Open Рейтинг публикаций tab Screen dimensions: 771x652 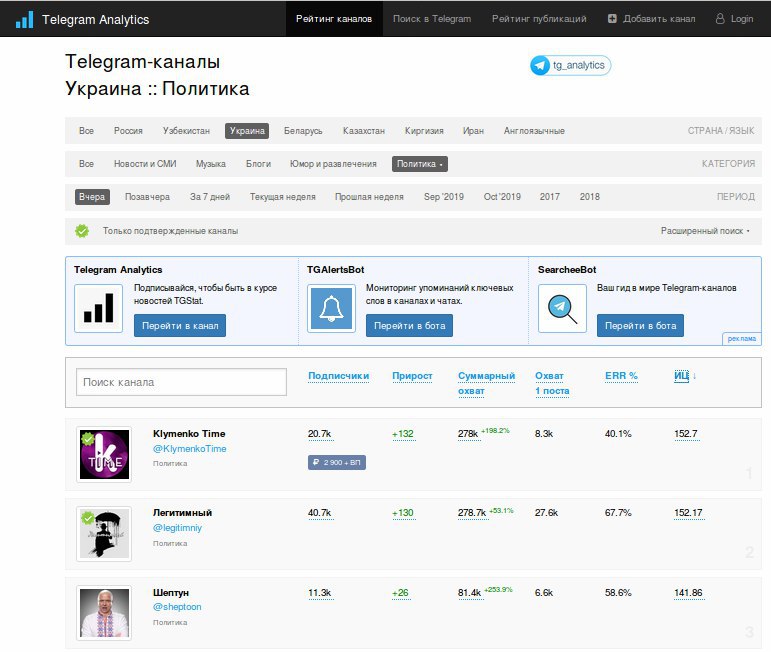pyautogui.click(x=539, y=19)
